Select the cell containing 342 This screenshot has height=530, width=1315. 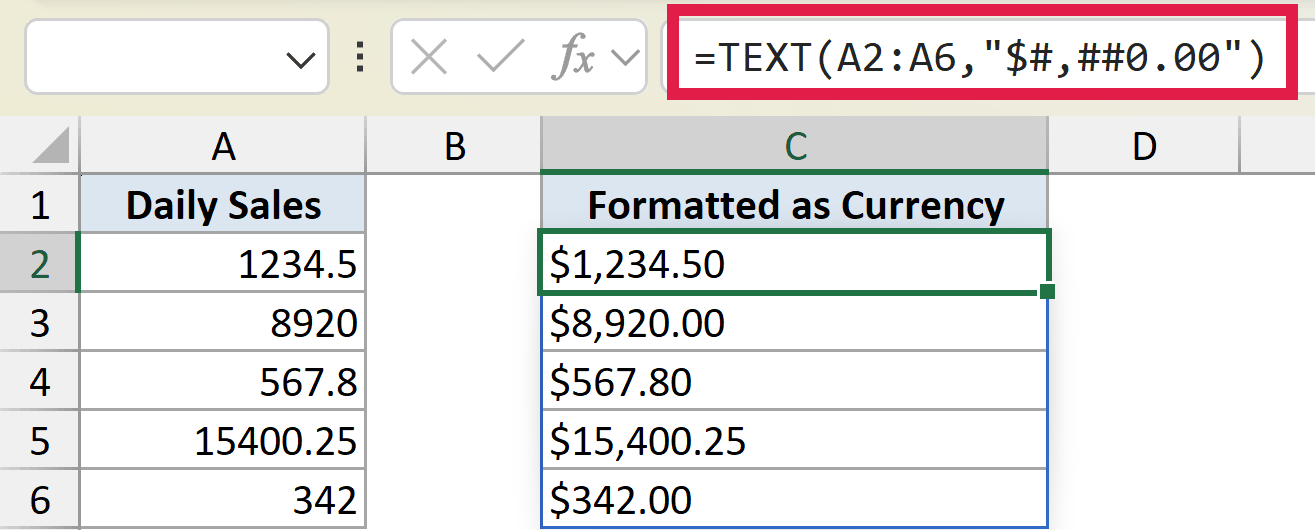tap(223, 499)
